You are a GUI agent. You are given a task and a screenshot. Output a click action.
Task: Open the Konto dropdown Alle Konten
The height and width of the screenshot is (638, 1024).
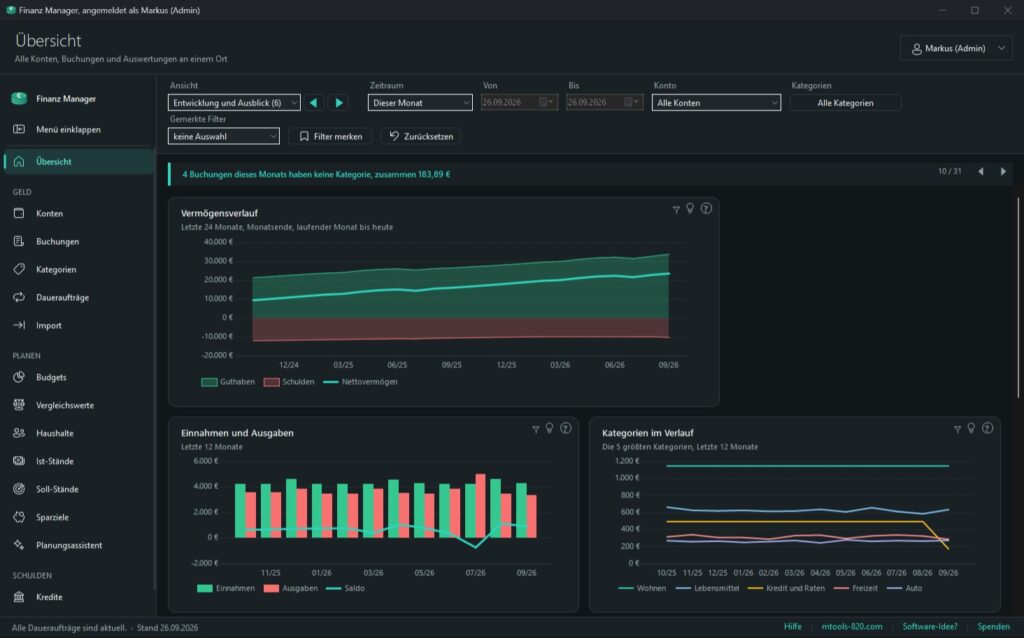click(x=716, y=103)
